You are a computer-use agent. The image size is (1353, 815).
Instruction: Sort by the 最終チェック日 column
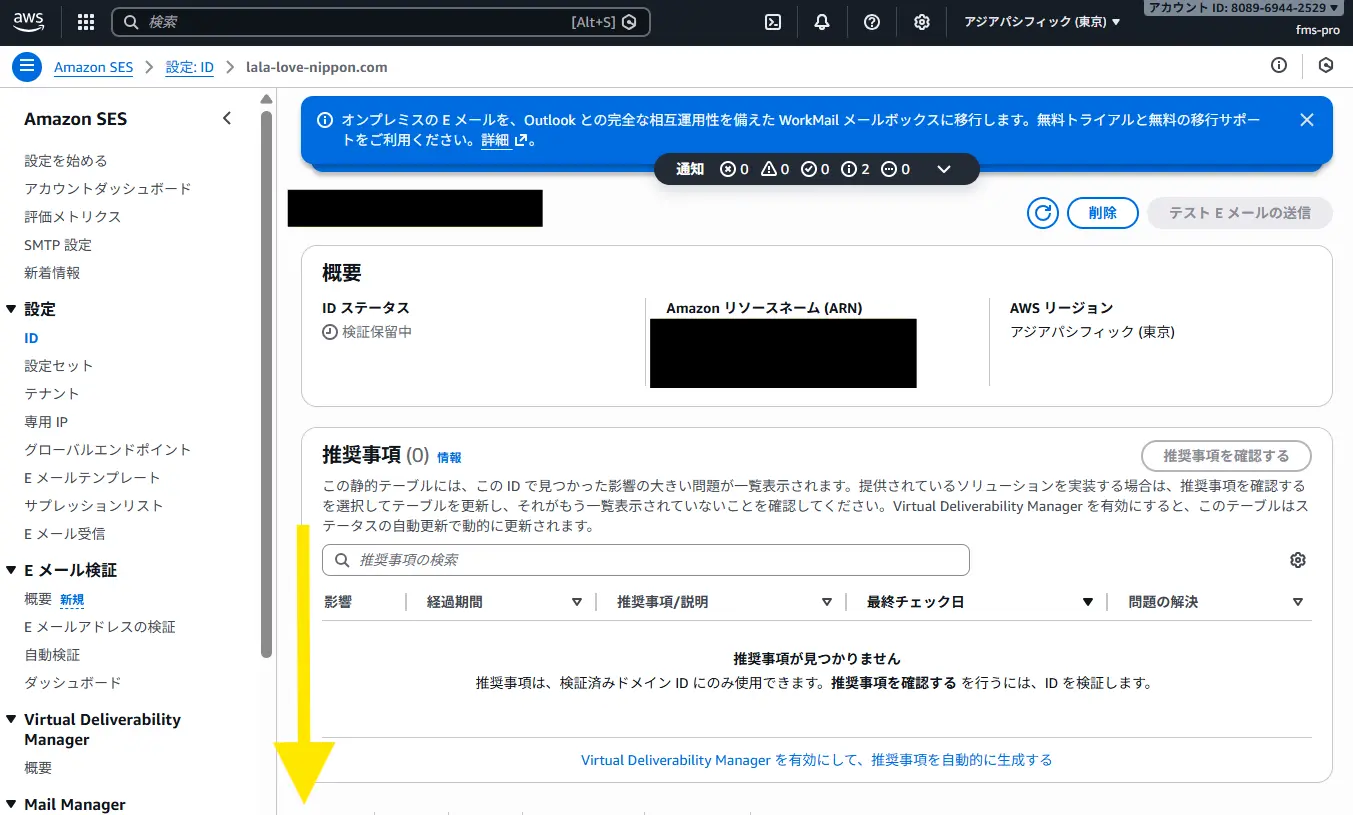tap(1088, 602)
